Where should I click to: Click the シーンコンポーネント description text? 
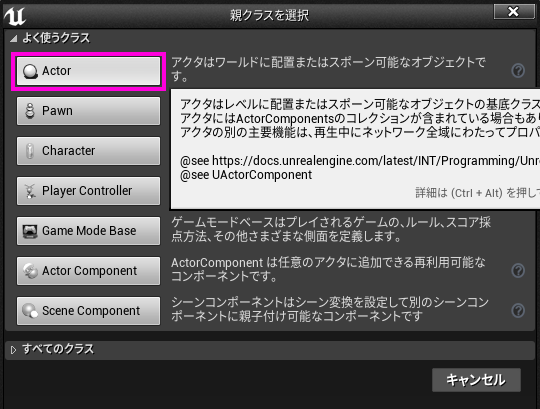click(330, 309)
